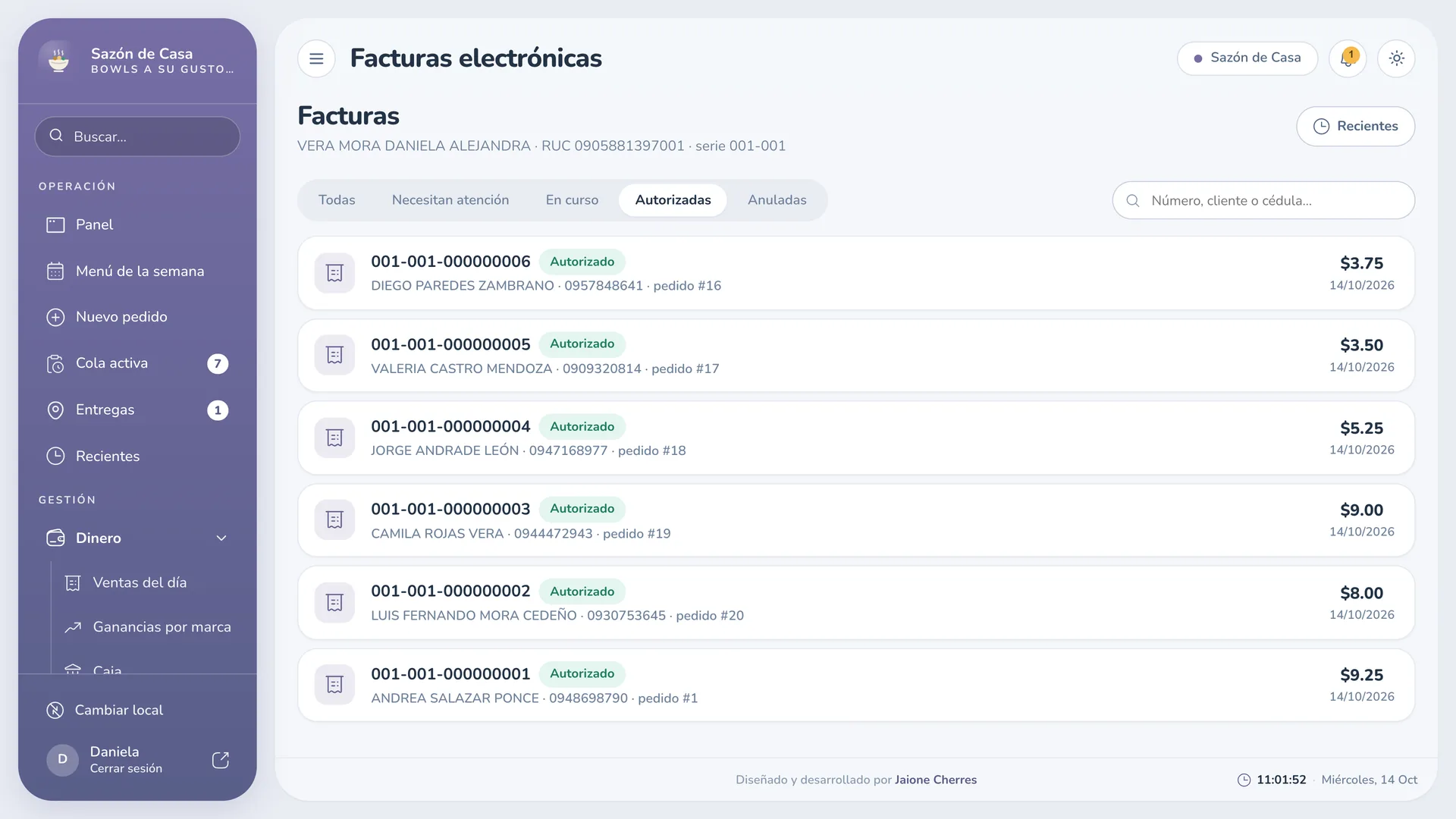Go to Nuevo pedido

pyautogui.click(x=137, y=317)
